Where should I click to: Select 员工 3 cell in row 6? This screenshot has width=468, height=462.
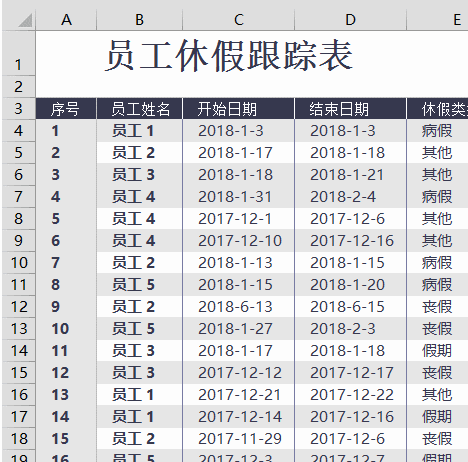tap(139, 175)
